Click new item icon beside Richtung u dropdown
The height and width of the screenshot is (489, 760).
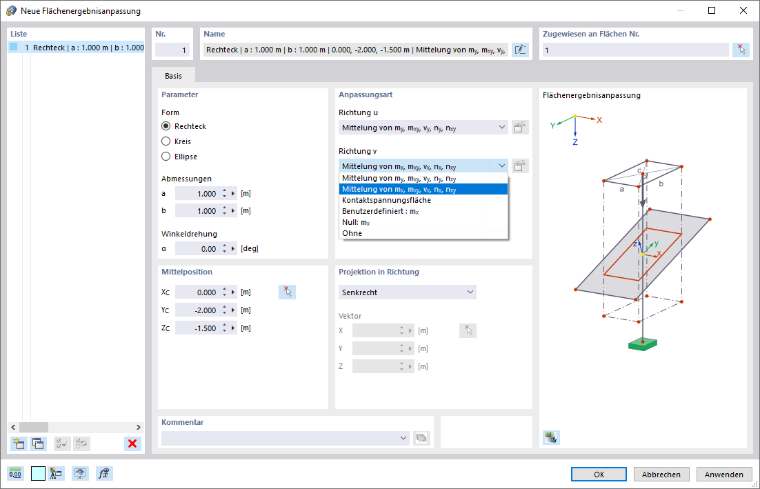coord(520,127)
